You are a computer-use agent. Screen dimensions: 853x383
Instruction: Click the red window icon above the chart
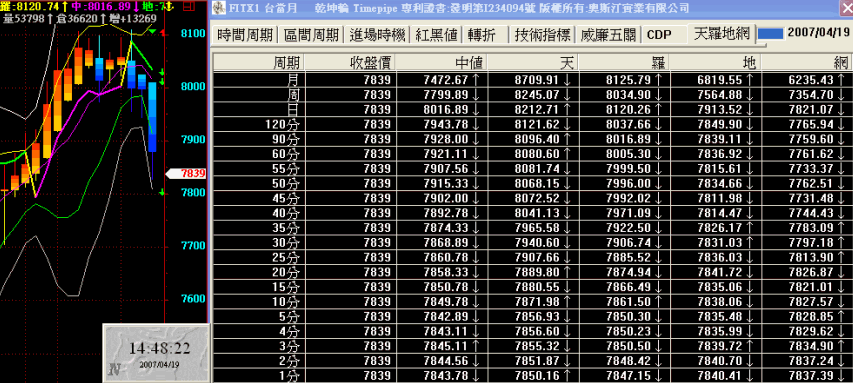188,7
